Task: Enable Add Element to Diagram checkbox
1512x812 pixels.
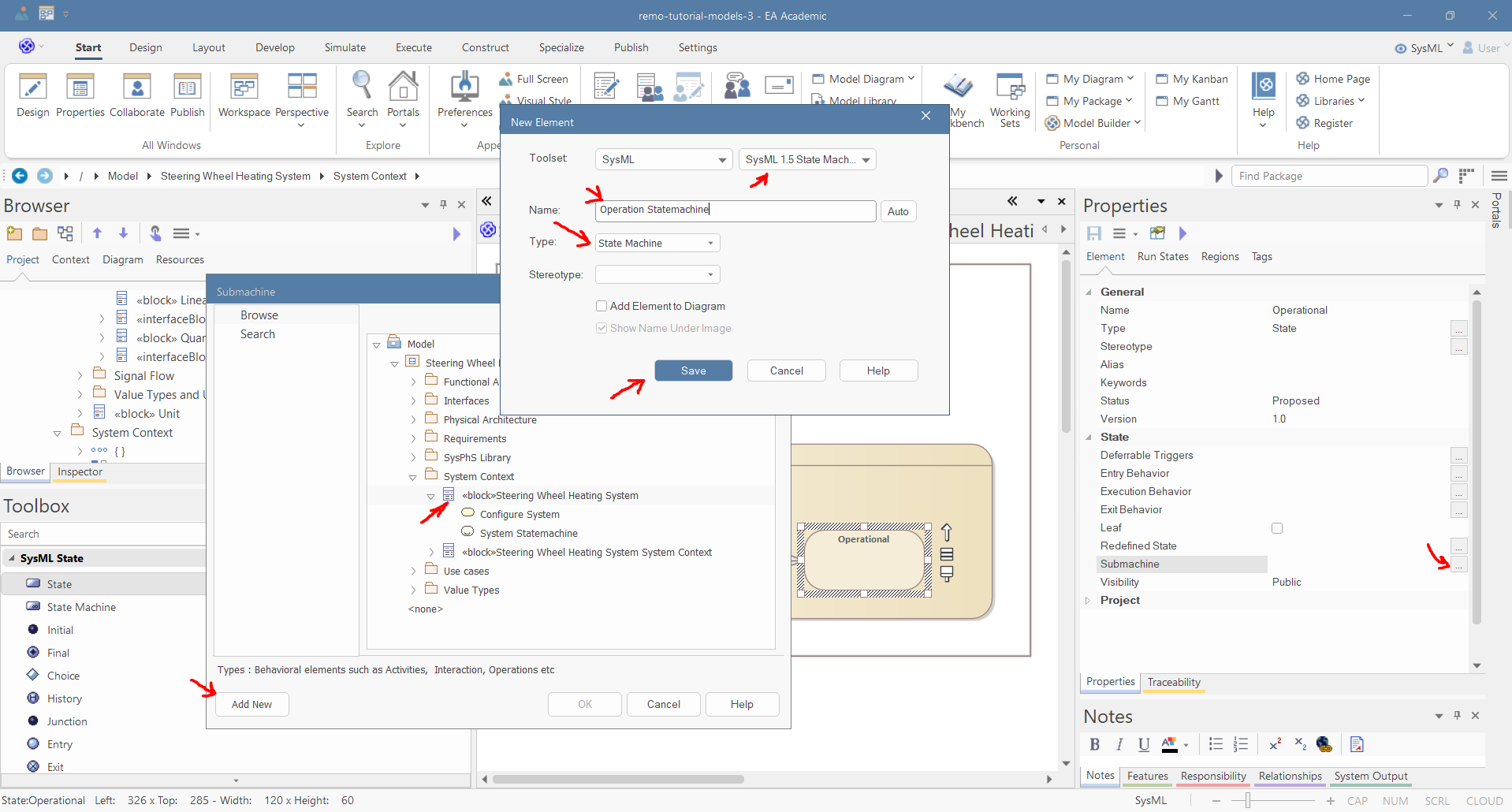Action: click(x=601, y=306)
